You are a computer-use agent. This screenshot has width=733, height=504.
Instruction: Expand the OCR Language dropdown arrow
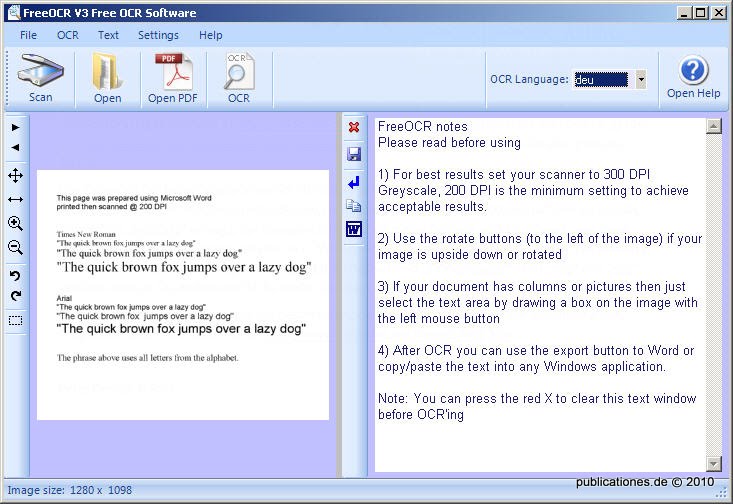[x=641, y=79]
